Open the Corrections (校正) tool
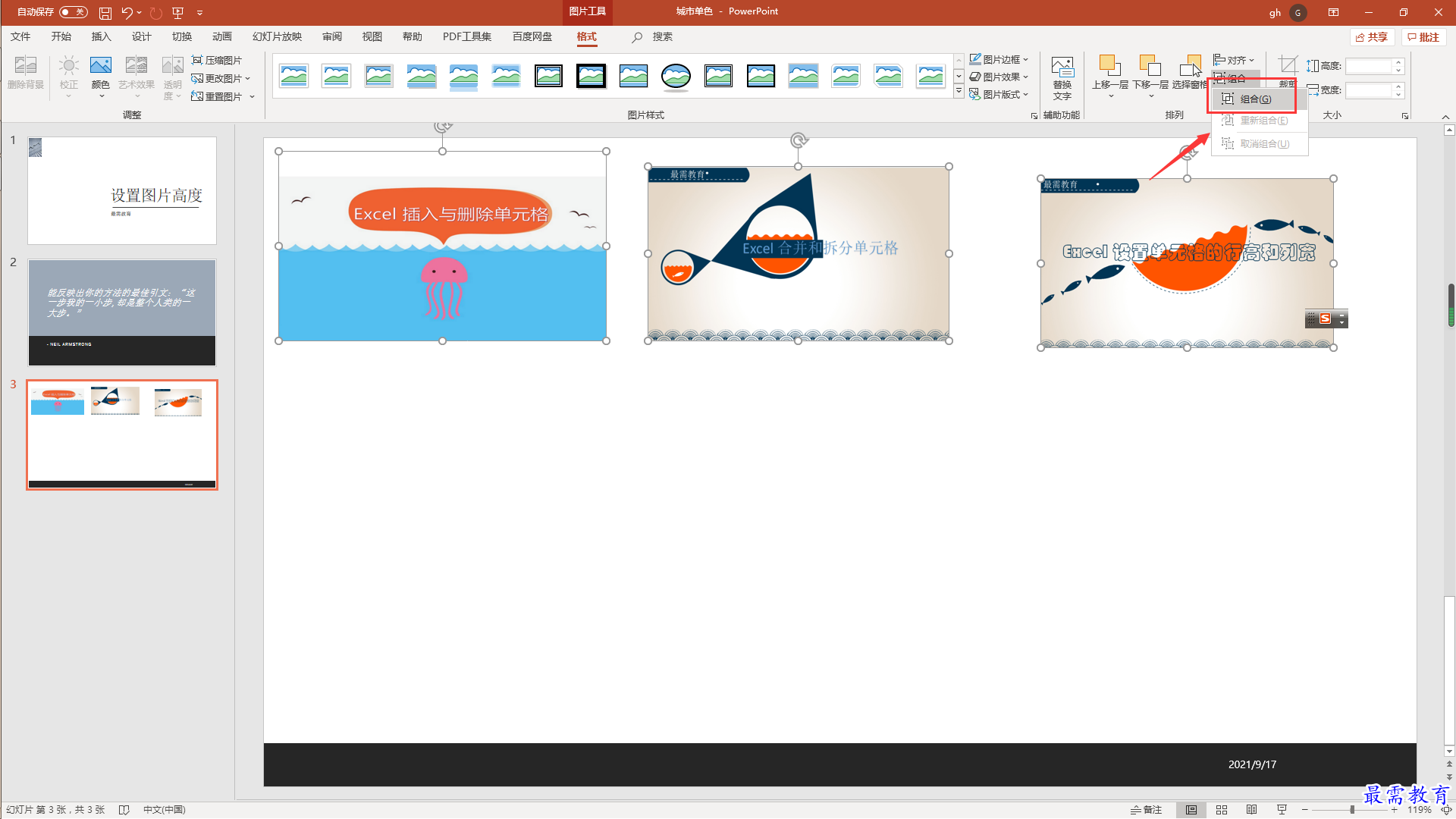Screen dimensions: 1456x819 pyautogui.click(x=69, y=77)
